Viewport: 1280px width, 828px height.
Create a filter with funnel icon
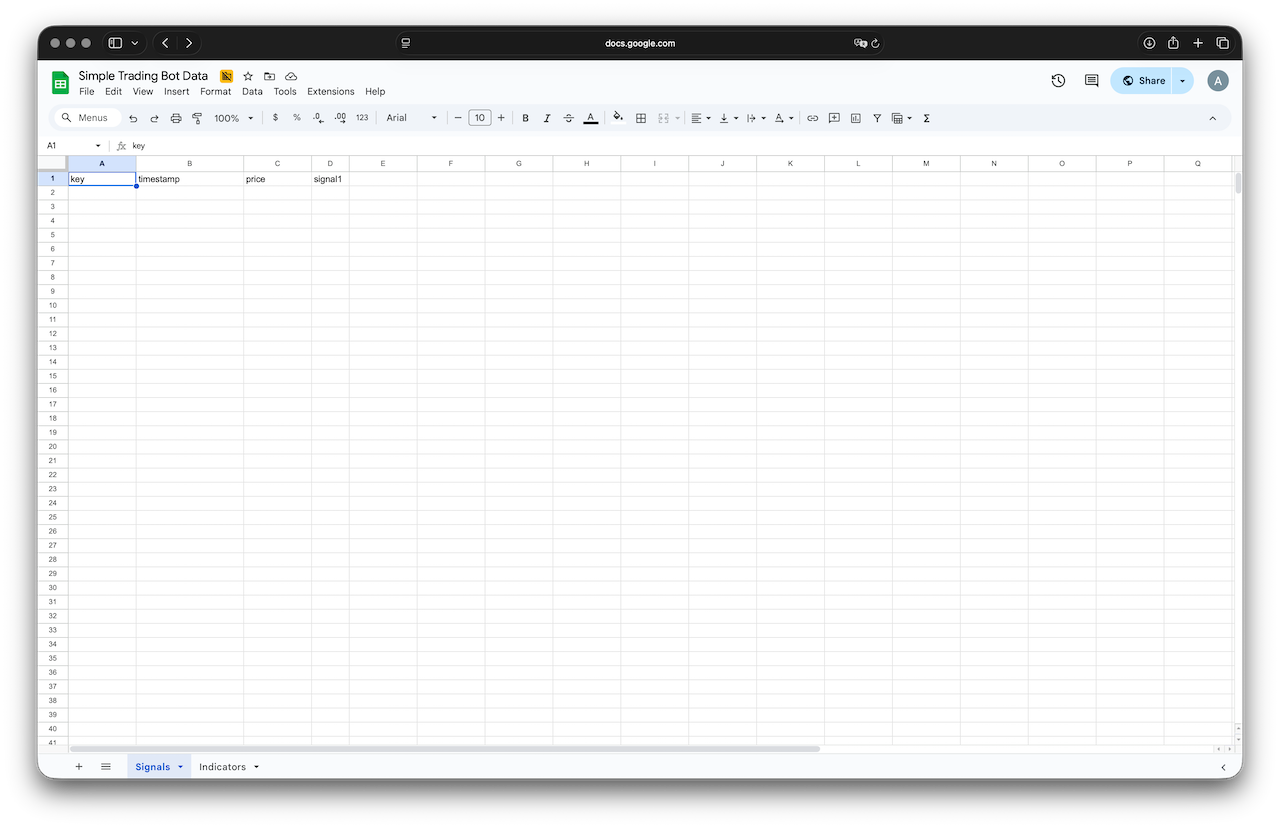point(877,118)
